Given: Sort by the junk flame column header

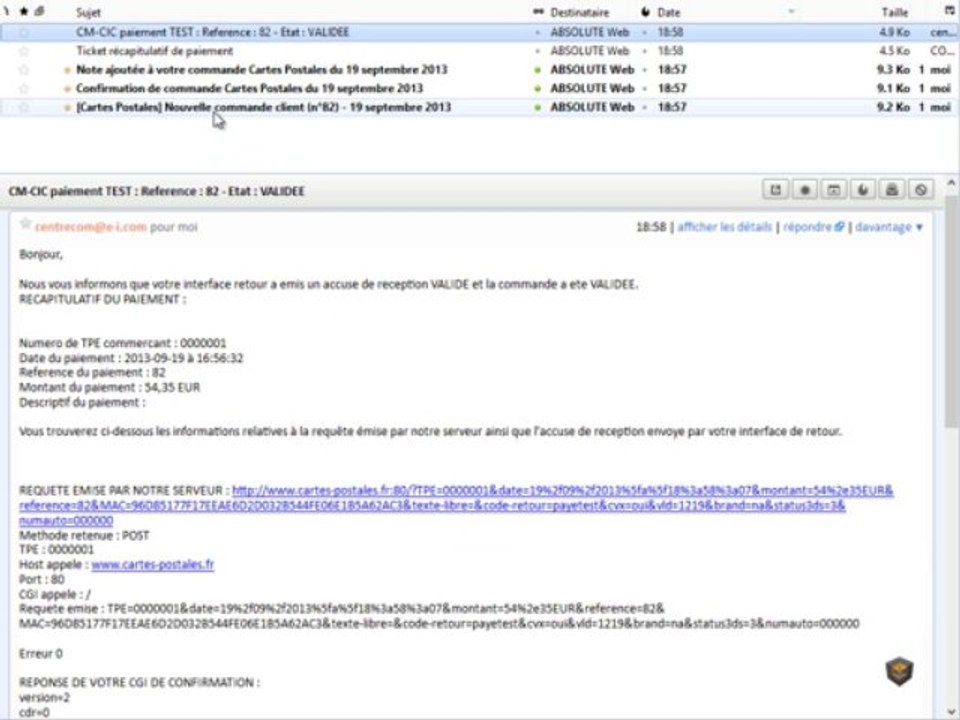Looking at the screenshot, I should (645, 12).
